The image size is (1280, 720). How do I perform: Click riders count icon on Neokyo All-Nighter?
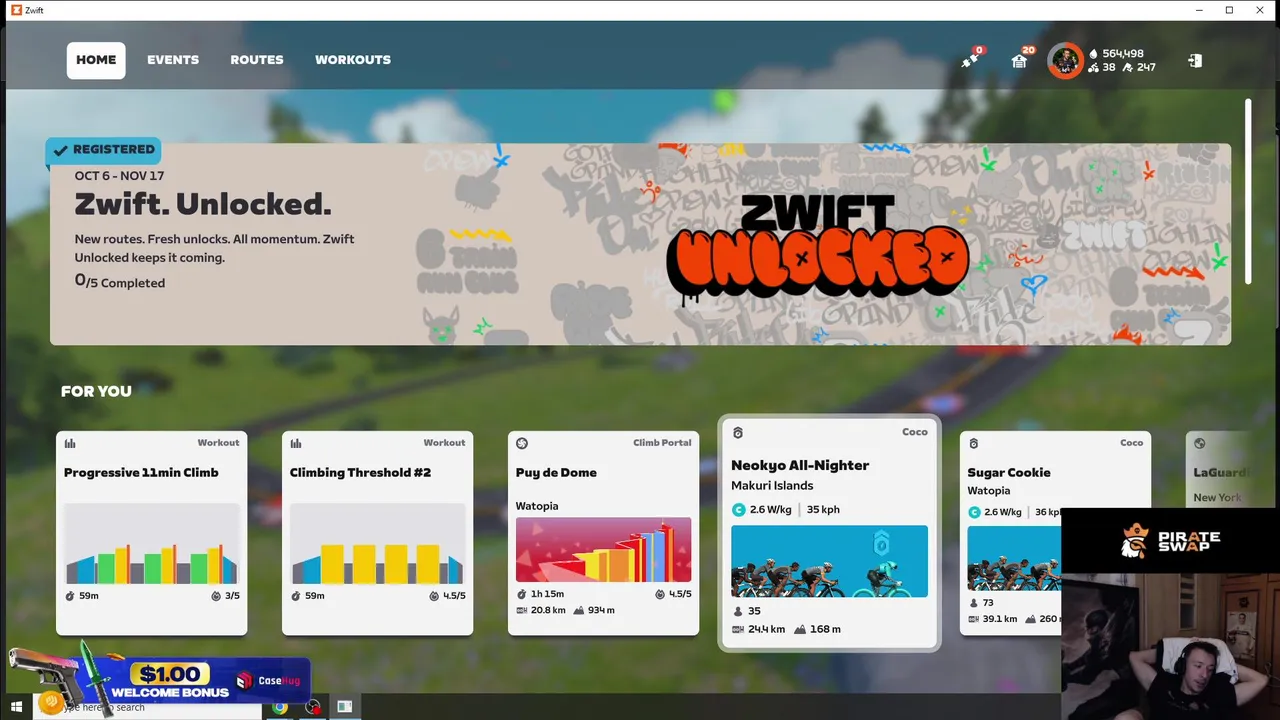coord(738,611)
